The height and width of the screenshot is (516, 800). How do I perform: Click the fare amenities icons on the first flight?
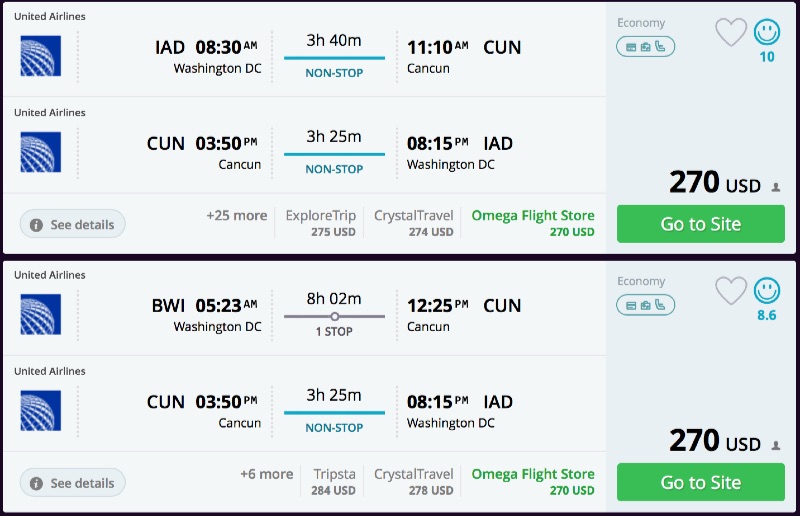tap(645, 46)
